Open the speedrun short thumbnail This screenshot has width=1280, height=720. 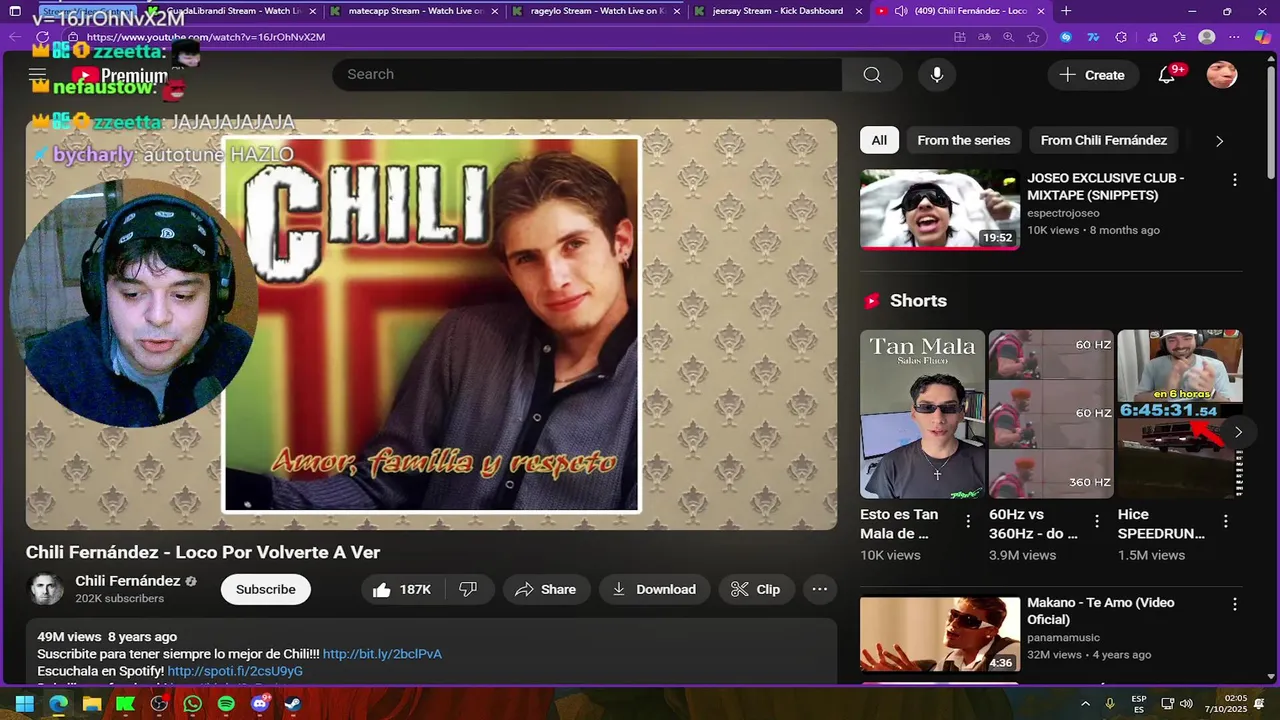(1180, 414)
